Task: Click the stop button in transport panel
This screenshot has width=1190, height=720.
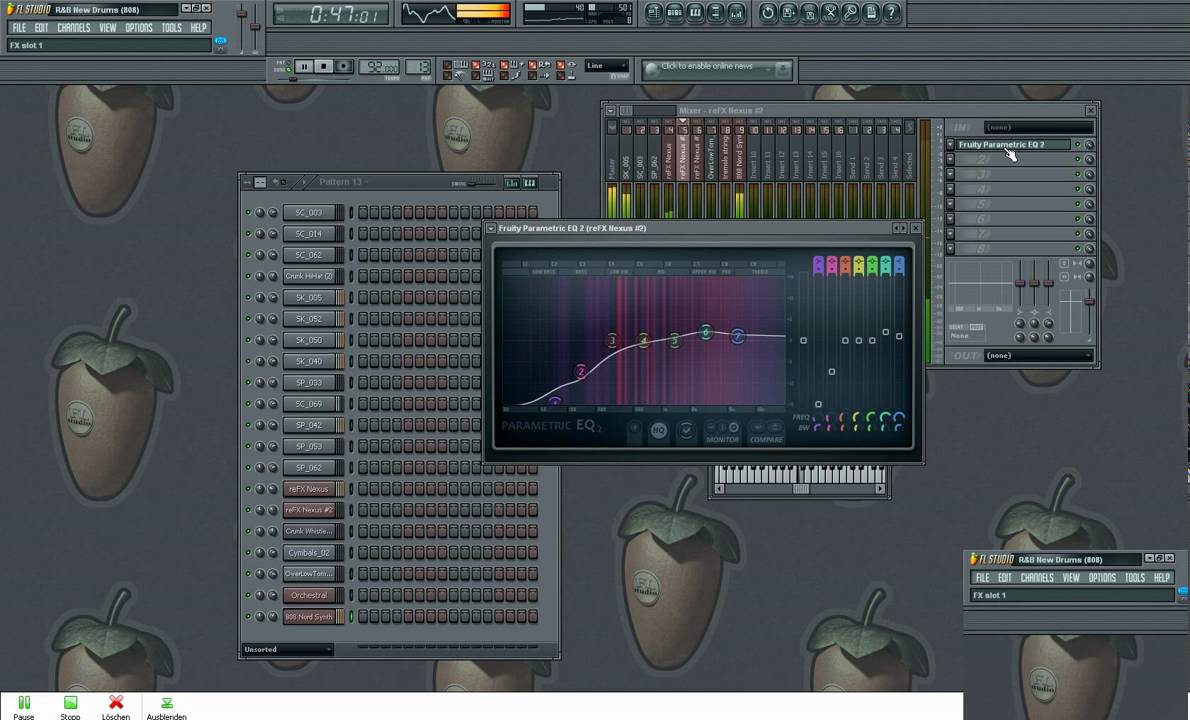Action: (x=323, y=67)
